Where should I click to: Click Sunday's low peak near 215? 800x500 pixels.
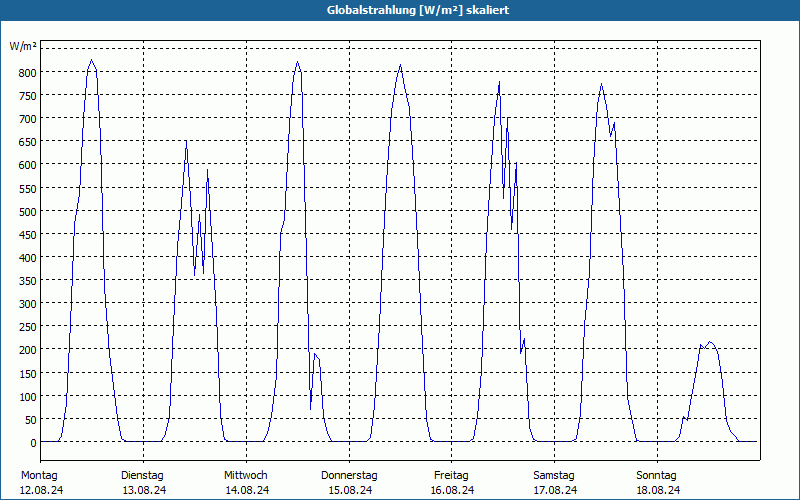pyautogui.click(x=710, y=342)
